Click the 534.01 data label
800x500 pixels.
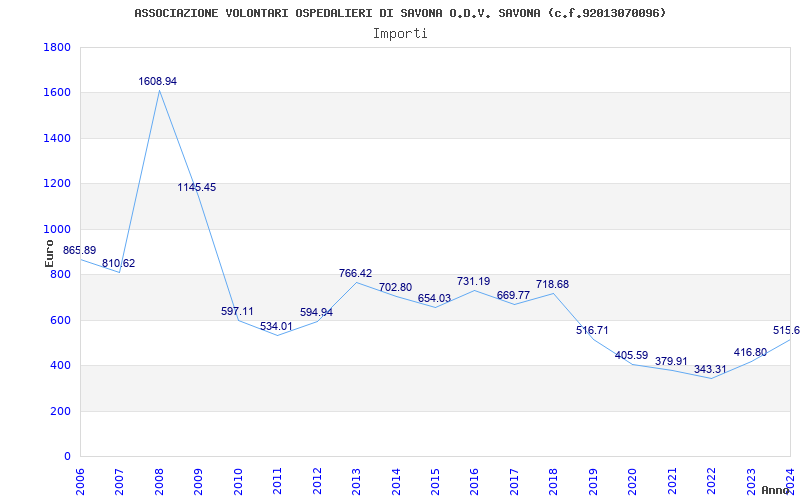277,326
